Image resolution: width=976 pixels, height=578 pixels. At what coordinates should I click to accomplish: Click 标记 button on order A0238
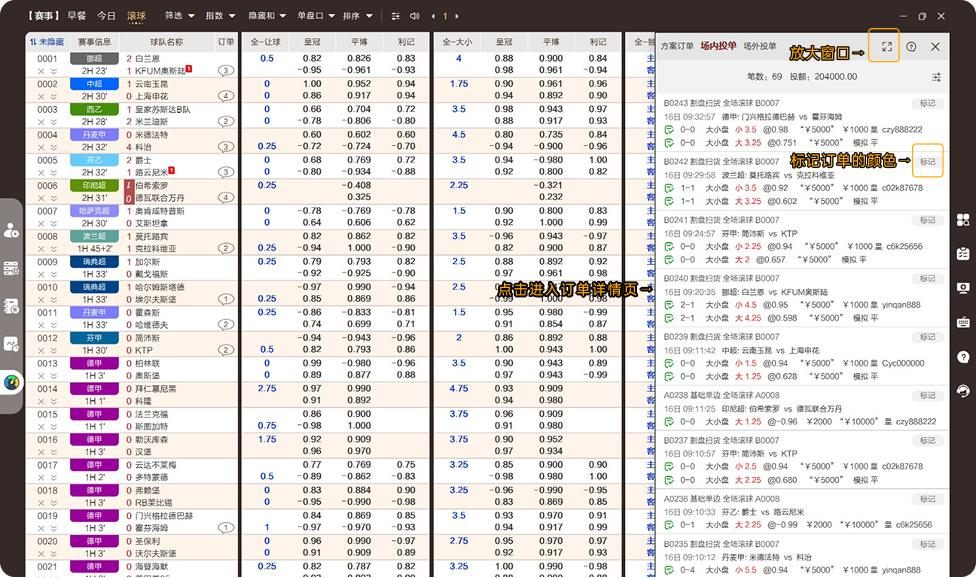(x=927, y=396)
